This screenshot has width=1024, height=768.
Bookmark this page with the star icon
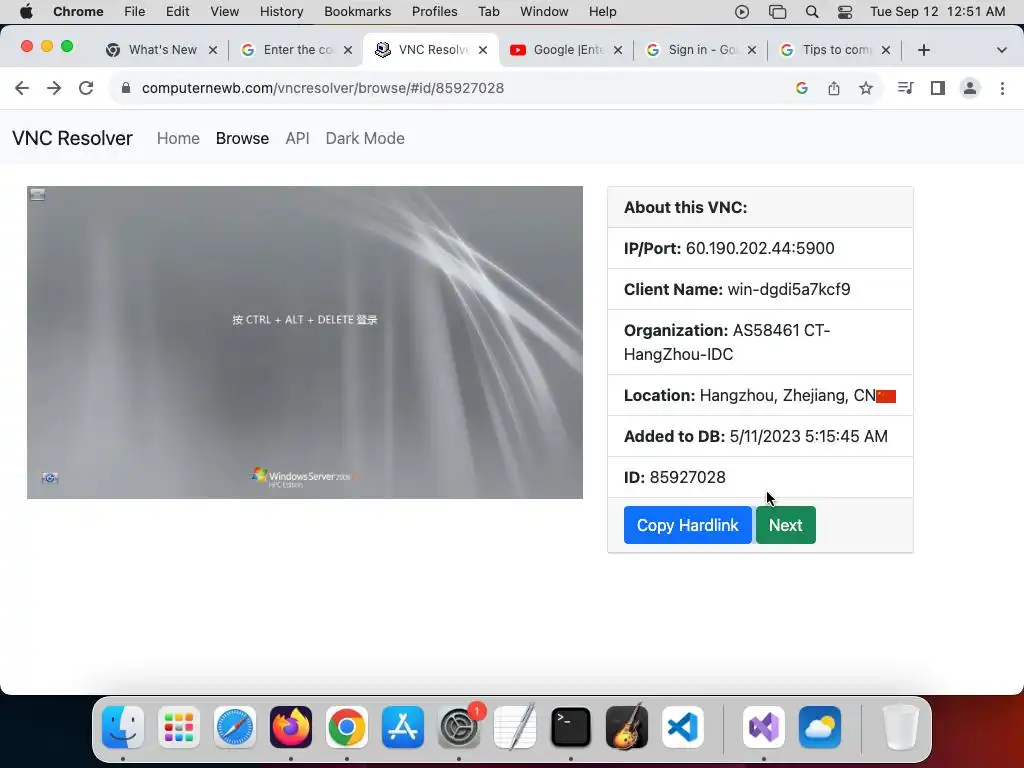(x=866, y=88)
